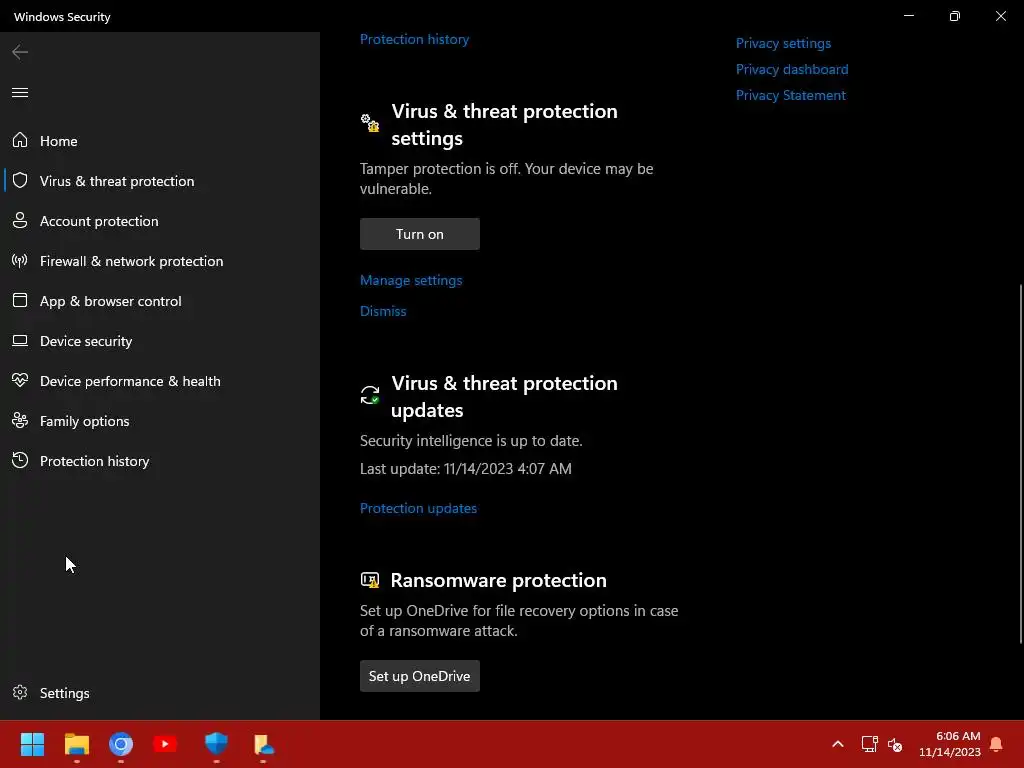Click 'Security intelligence is up to date.'
Viewport: 1024px width, 768px height.
pos(471,441)
